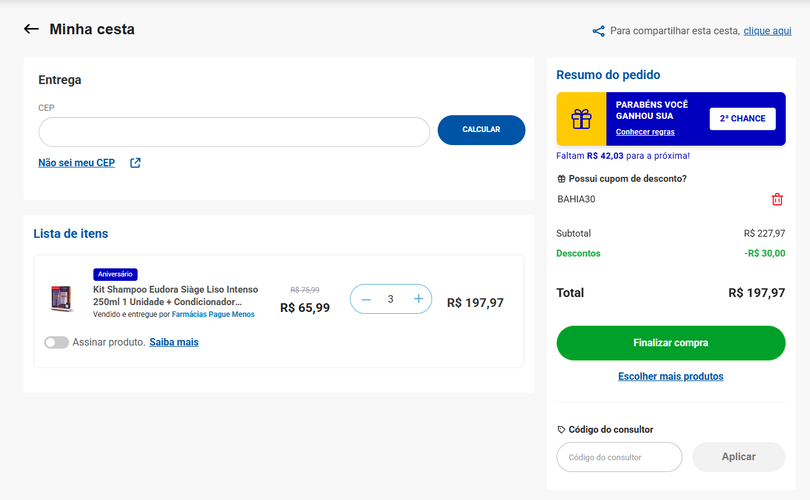This screenshot has height=500, width=810.
Task: Click the yellow gift icon in the banner
Action: coord(581,119)
